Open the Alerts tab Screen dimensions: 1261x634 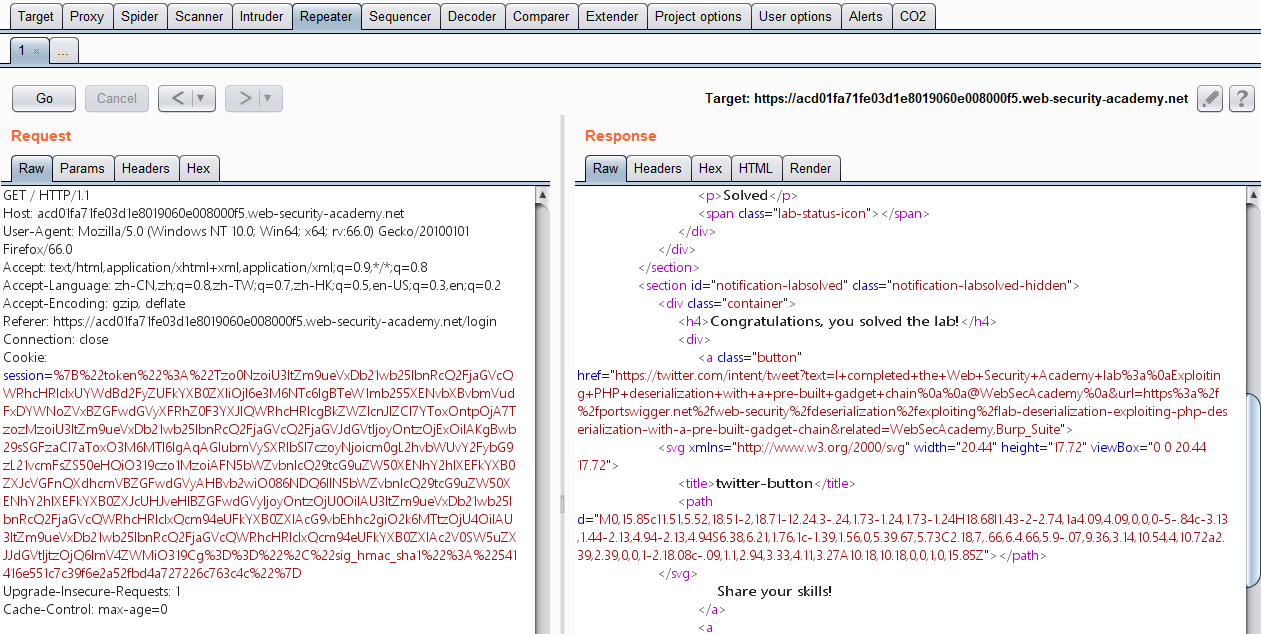866,16
